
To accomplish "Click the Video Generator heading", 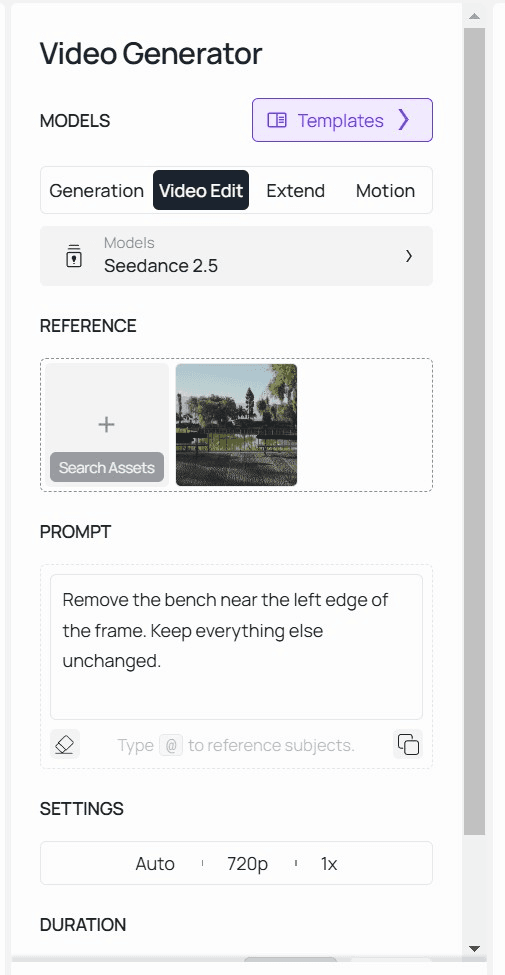I will (151, 54).
